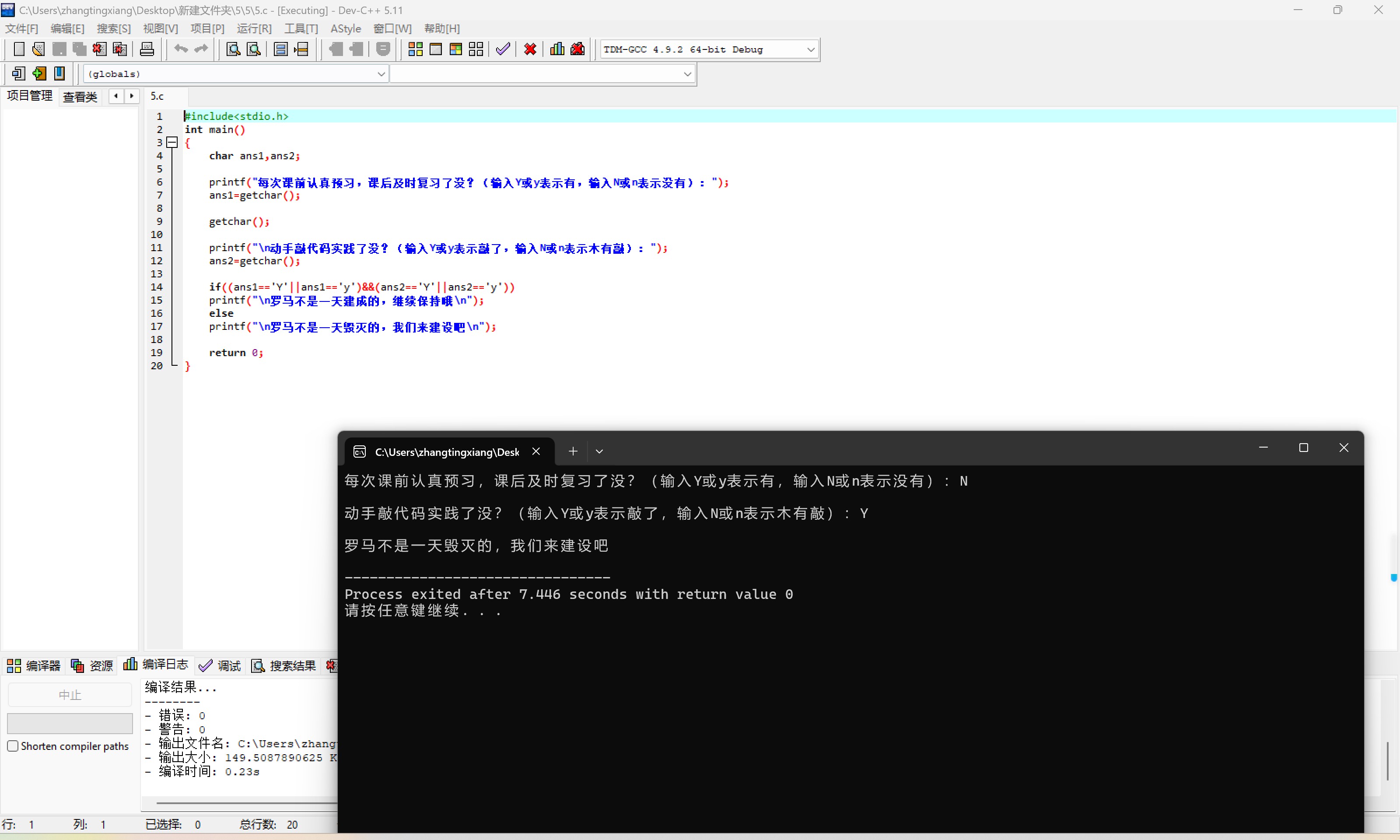Toggle Shorten compiler paths checkbox

point(12,746)
